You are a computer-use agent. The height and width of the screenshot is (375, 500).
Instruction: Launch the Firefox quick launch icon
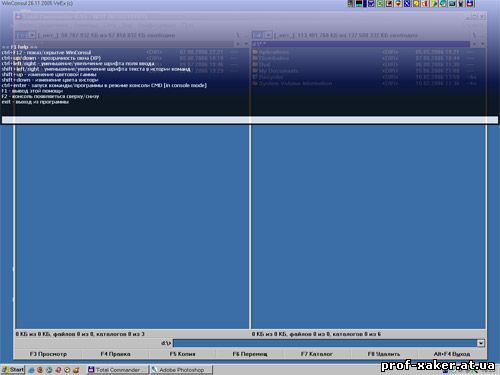[x=40, y=370]
